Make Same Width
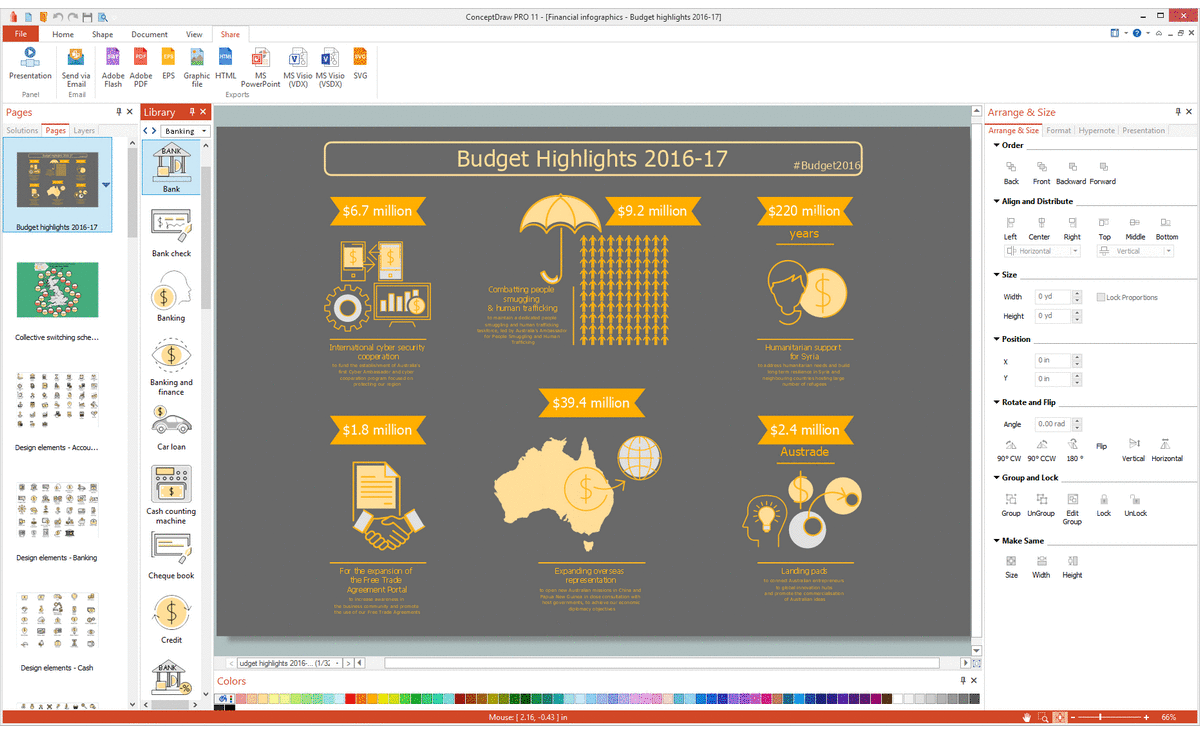The width and height of the screenshot is (1200, 734). tap(1041, 567)
